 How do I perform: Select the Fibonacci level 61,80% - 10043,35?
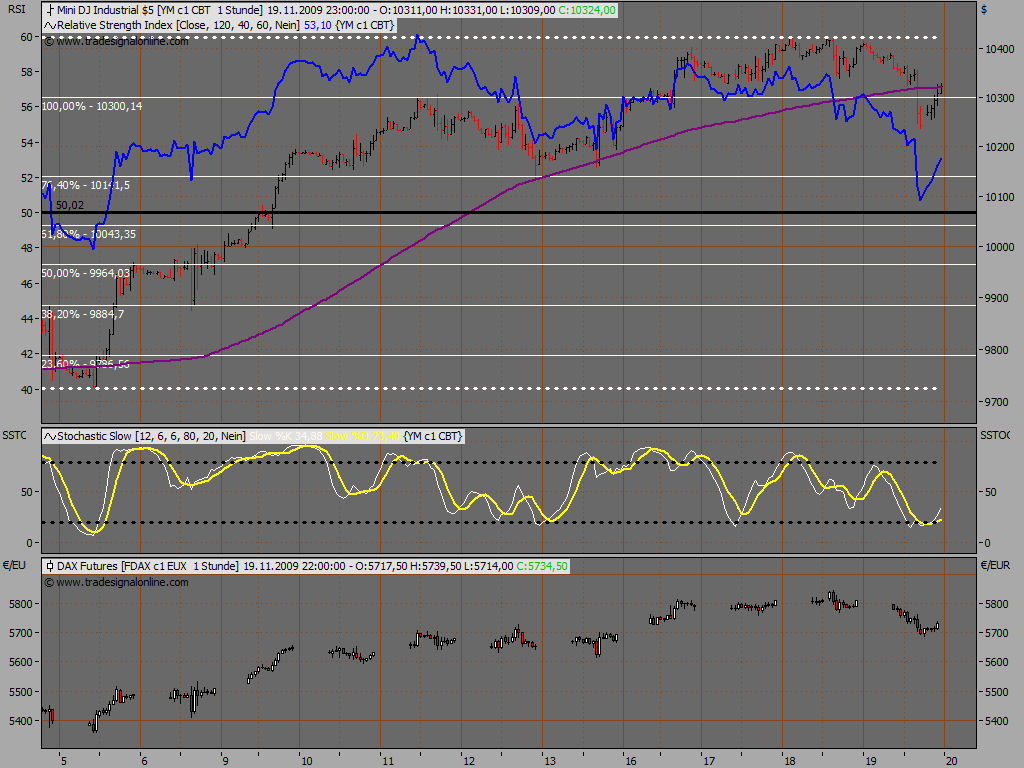click(x=89, y=234)
